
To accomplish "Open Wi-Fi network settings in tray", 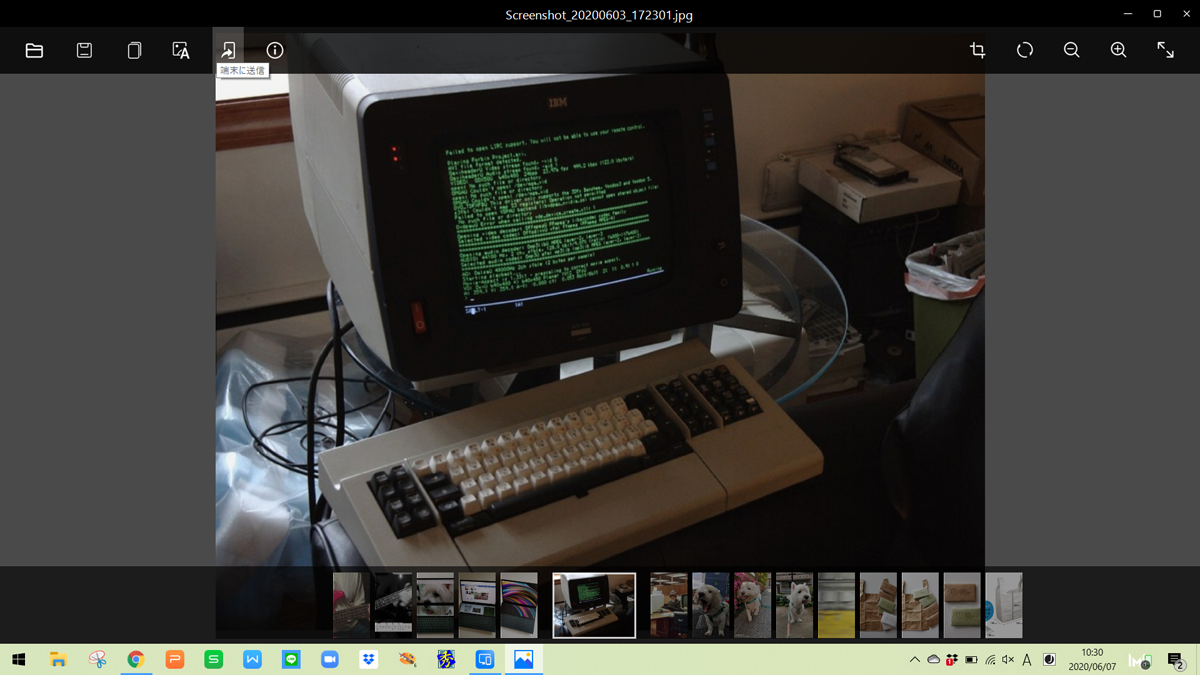I will tap(990, 660).
